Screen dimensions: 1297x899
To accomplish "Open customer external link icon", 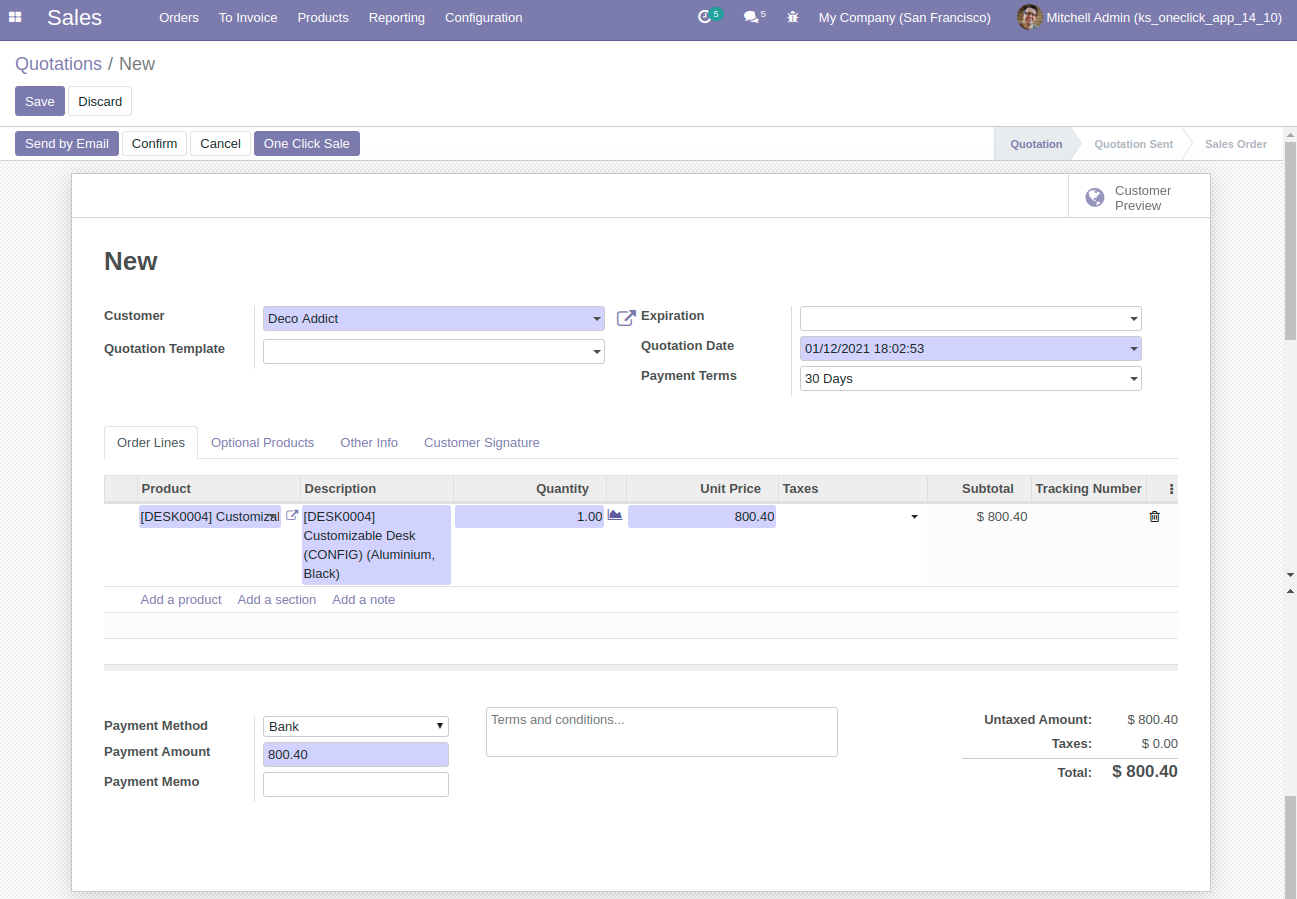I will pos(626,318).
